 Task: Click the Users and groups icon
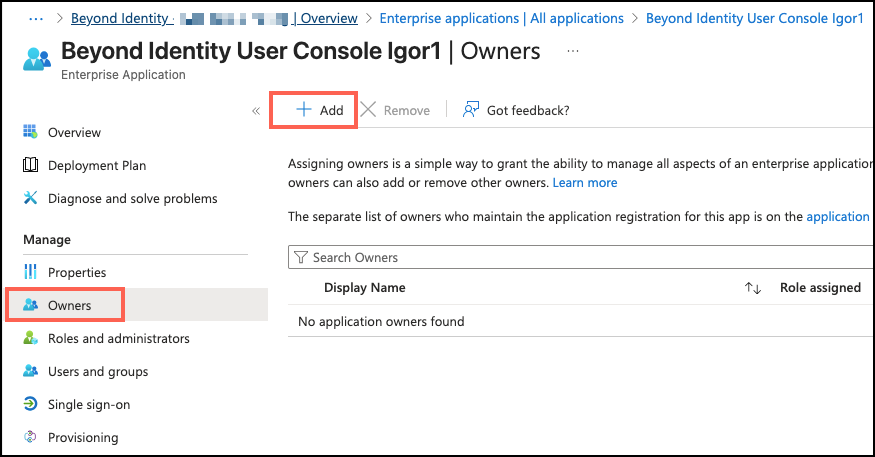30,371
